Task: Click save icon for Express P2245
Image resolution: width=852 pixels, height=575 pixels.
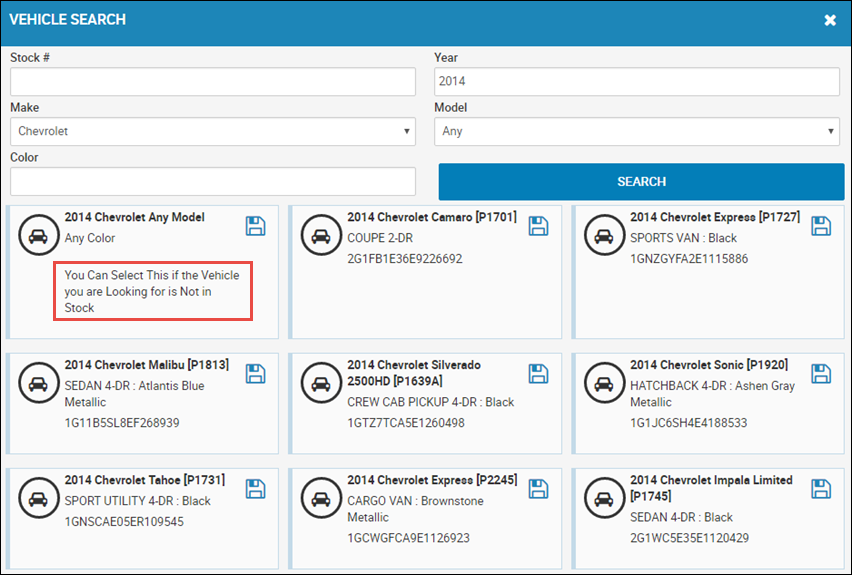Action: click(538, 489)
